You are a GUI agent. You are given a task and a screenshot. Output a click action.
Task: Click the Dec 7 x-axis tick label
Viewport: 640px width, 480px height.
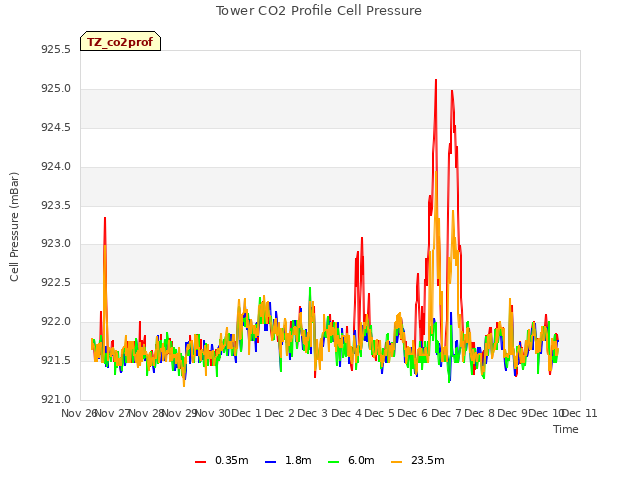446,413
